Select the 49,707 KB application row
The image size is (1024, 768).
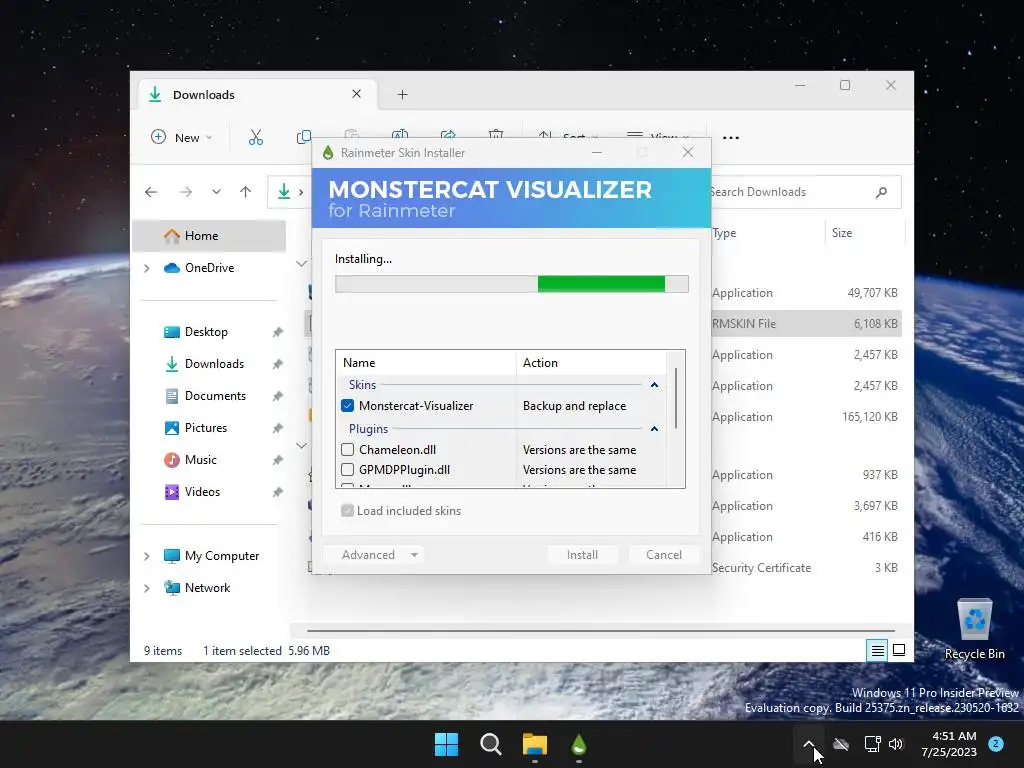(806, 293)
